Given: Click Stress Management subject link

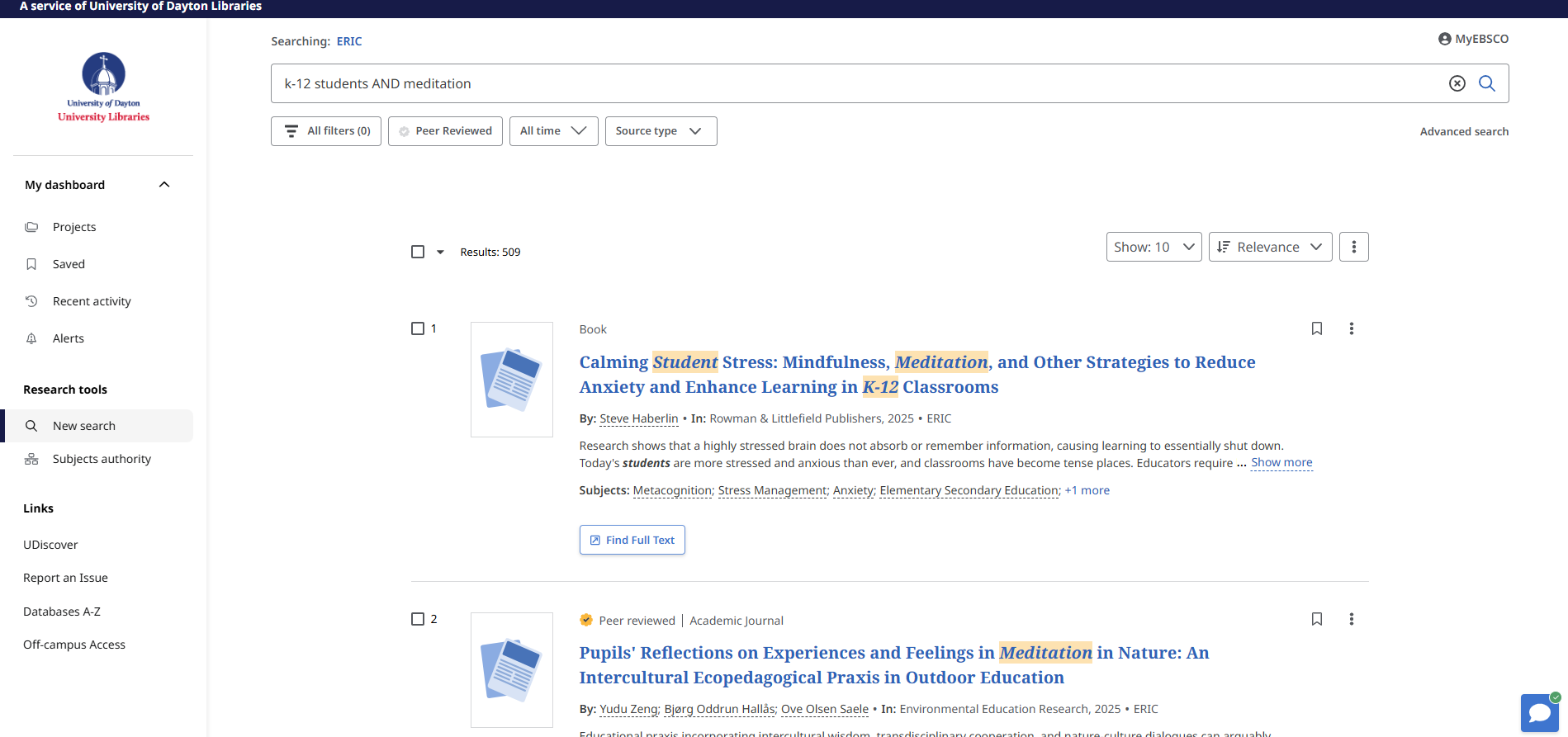Looking at the screenshot, I should [772, 490].
